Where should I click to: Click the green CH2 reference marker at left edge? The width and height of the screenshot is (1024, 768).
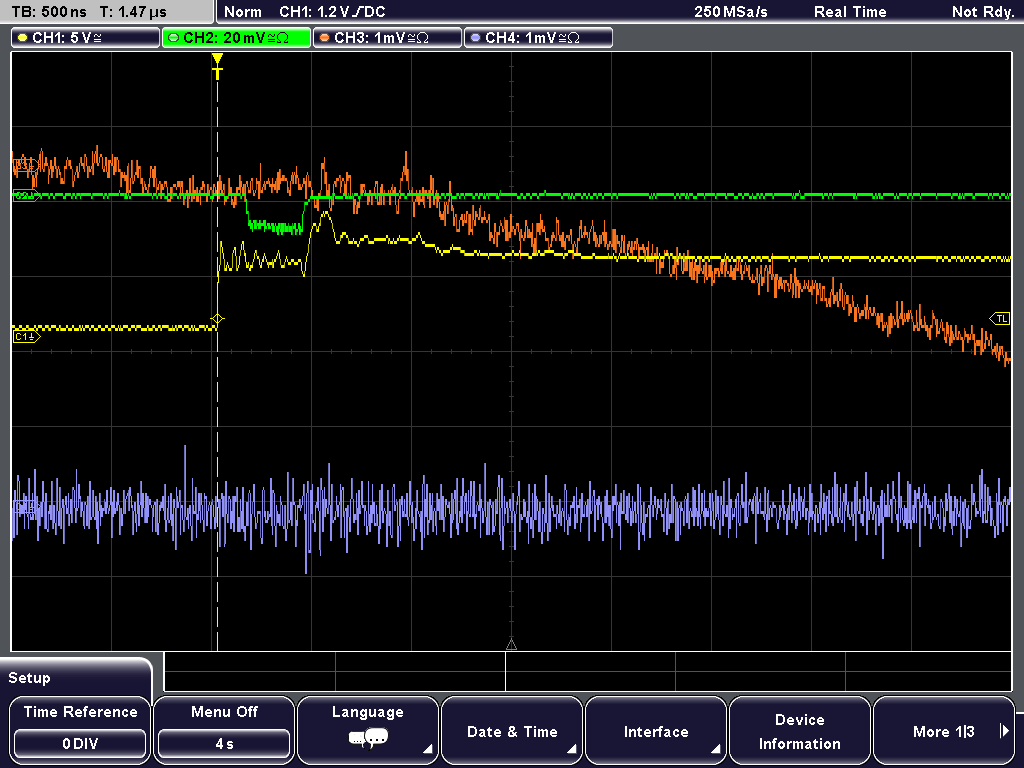pyautogui.click(x=26, y=195)
